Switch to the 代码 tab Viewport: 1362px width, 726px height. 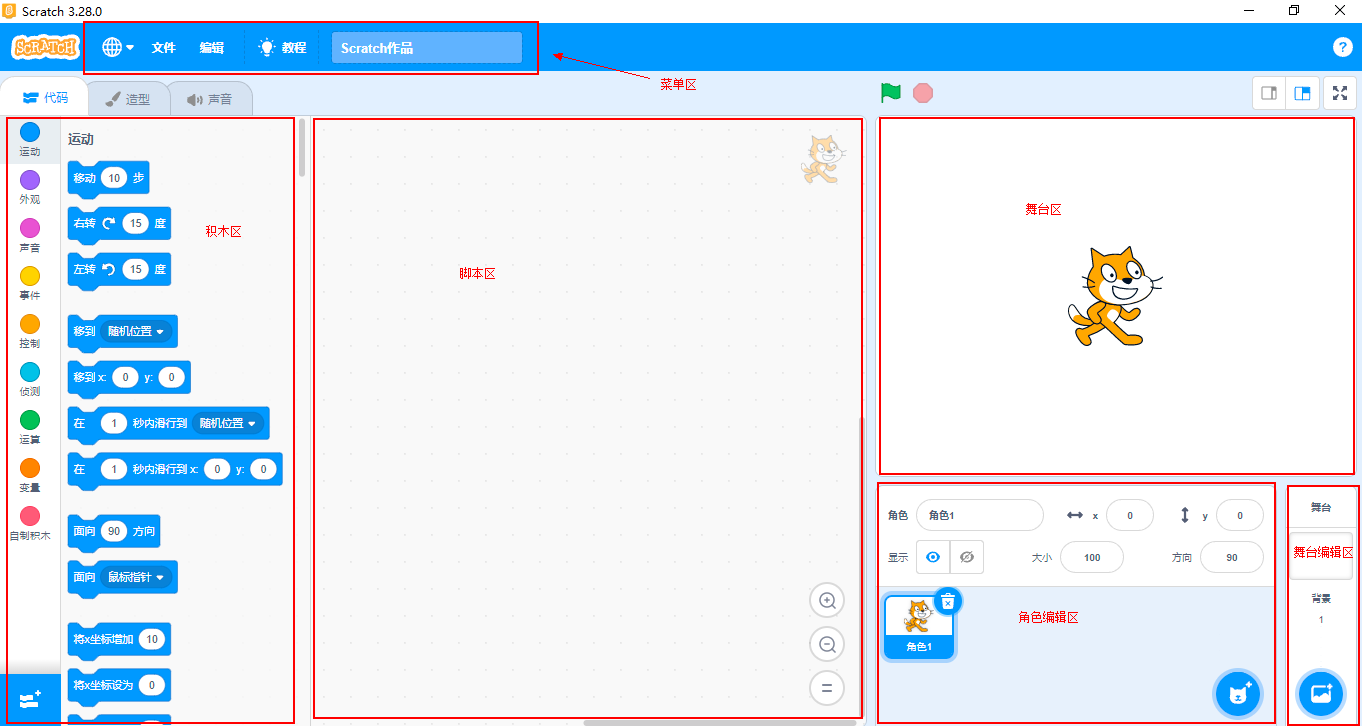[45, 98]
